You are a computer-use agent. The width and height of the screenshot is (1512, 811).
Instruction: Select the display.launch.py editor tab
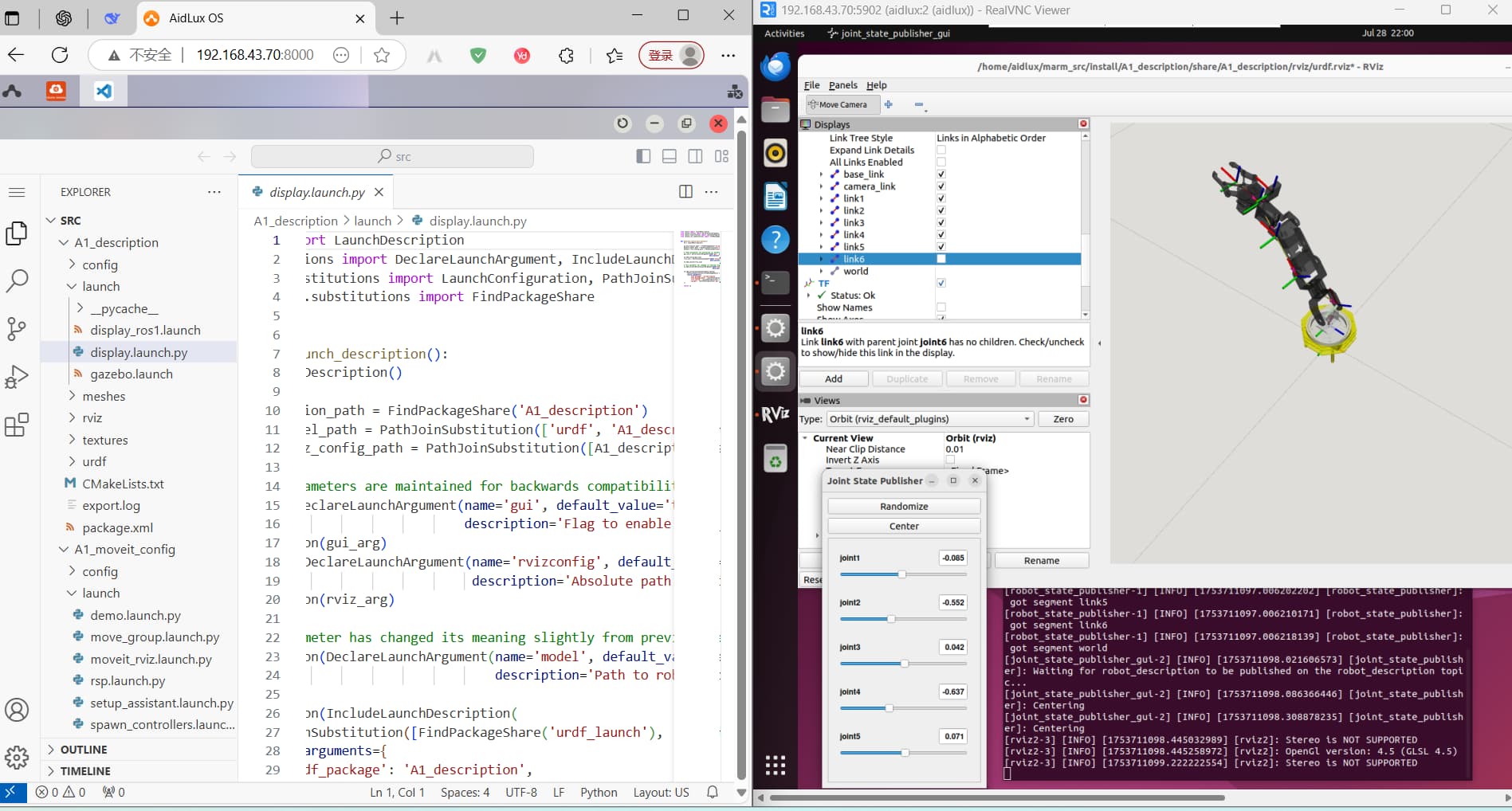click(x=316, y=192)
